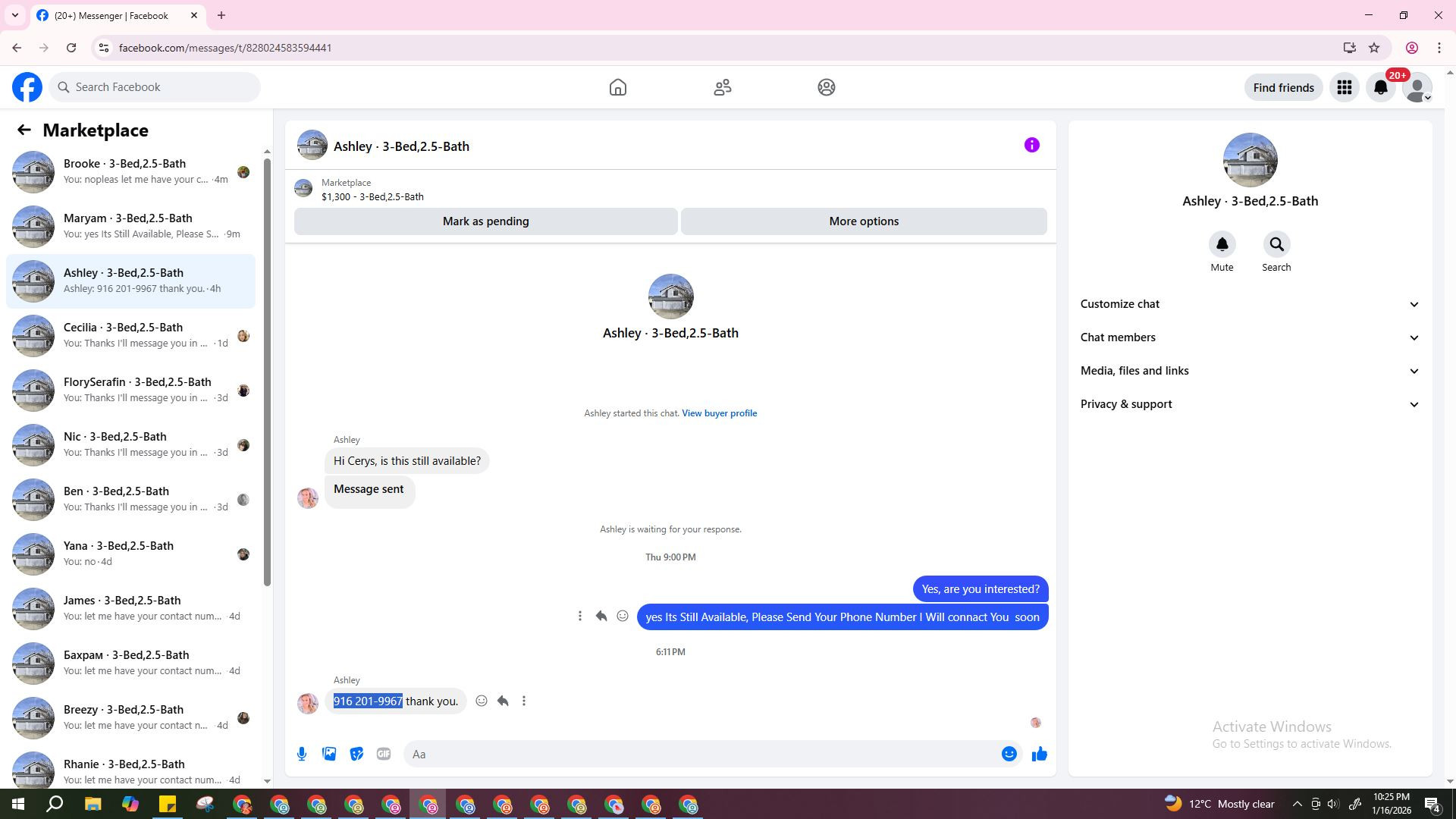Open the sticker picker icon
Viewport: 1456px width, 819px height.
pos(356,754)
